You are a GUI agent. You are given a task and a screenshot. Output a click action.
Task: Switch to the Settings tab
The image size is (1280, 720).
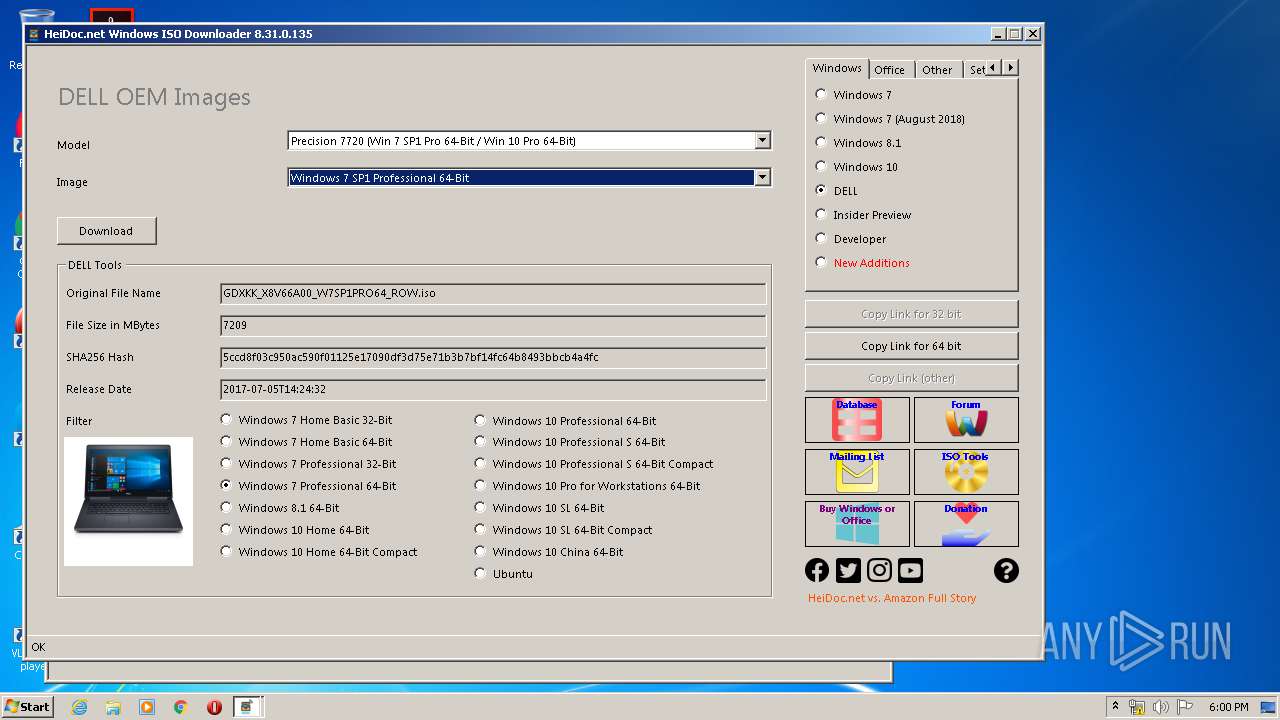[975, 70]
